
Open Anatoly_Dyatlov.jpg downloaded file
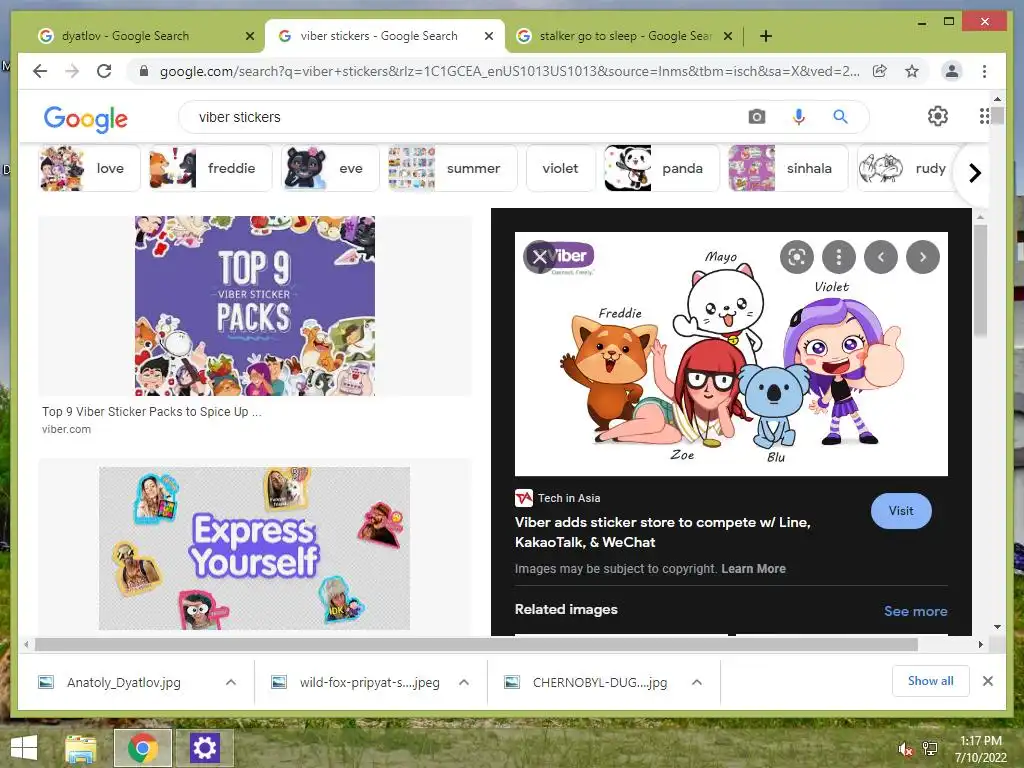pos(123,682)
